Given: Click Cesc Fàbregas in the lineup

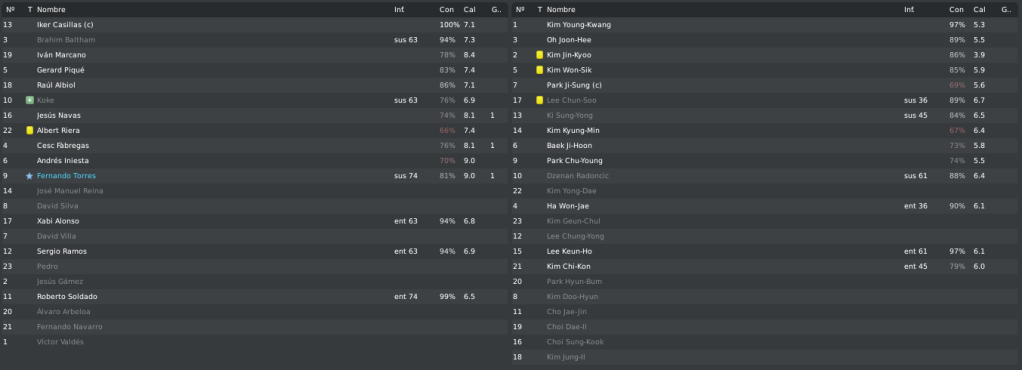Looking at the screenshot, I should (x=63, y=145).
